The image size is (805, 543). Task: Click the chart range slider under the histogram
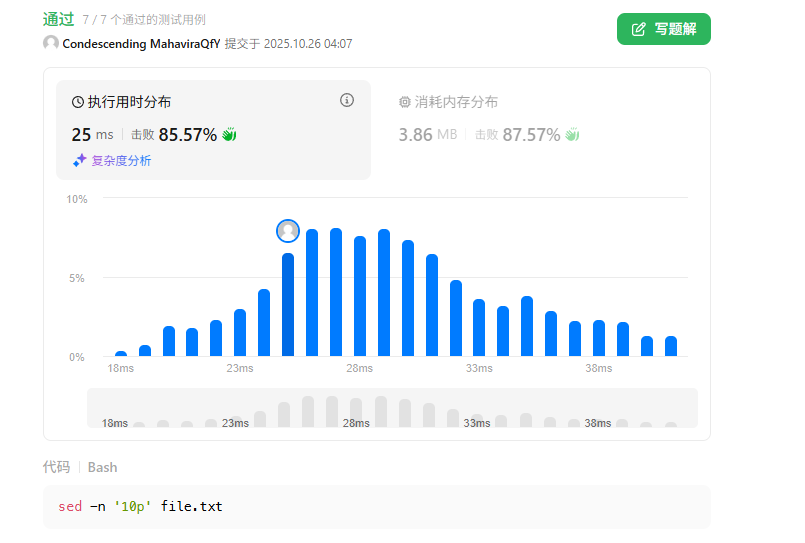[392, 408]
